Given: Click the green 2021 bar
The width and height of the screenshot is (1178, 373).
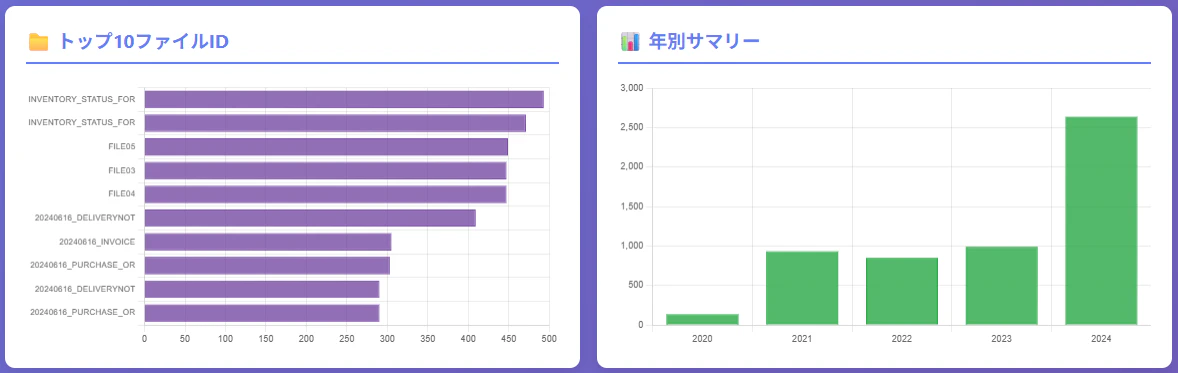Looking at the screenshot, I should click(802, 288).
